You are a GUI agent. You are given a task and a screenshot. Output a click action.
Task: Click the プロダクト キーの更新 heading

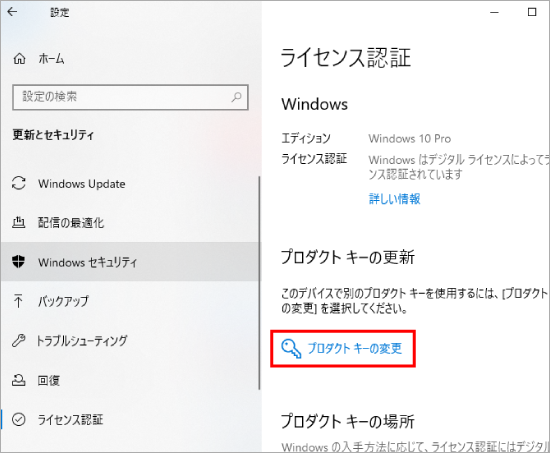[348, 257]
